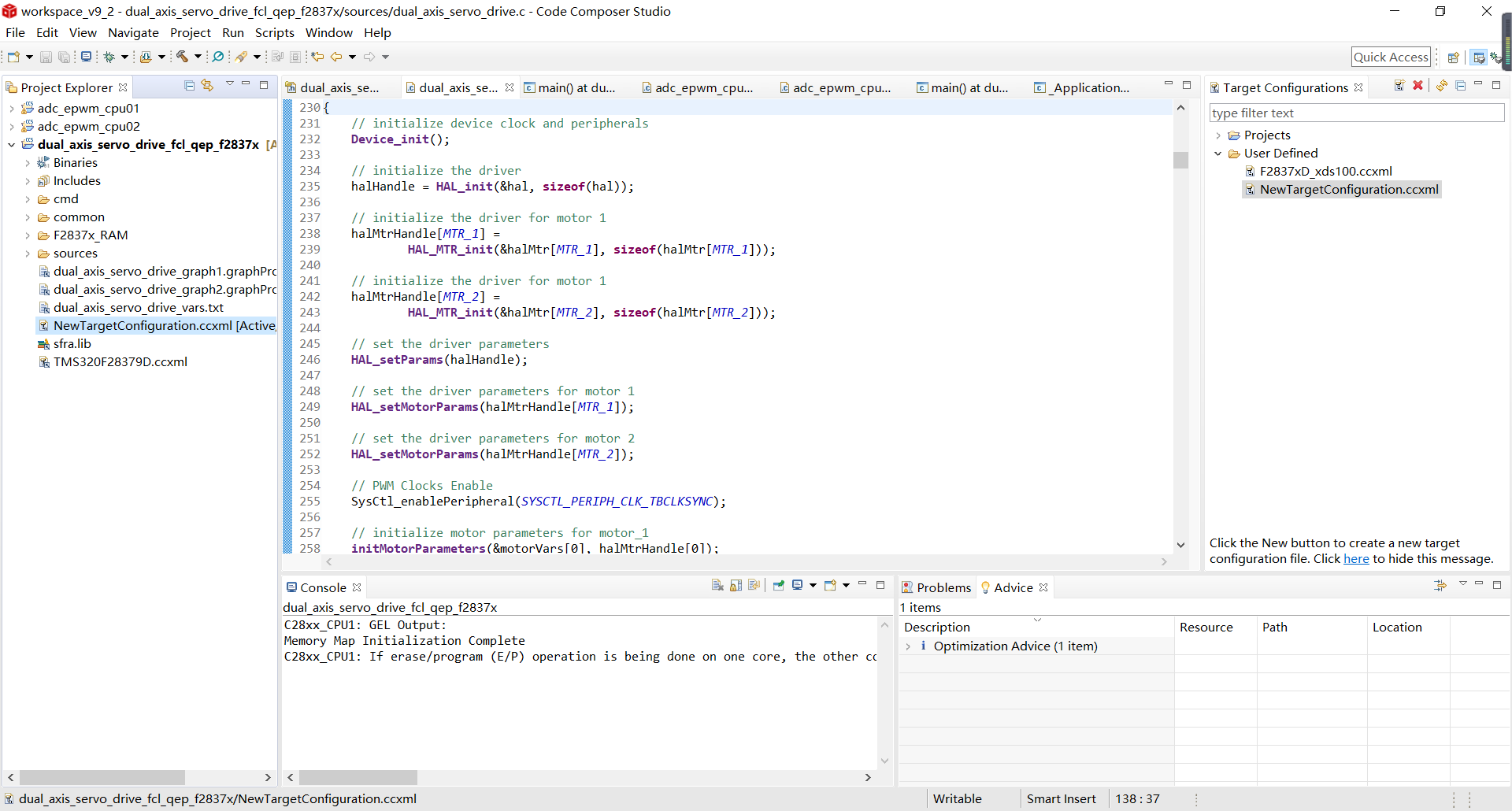Select TMS320F28379D.ccxml in Project Explorer
The height and width of the screenshot is (811, 1512).
pos(113,362)
